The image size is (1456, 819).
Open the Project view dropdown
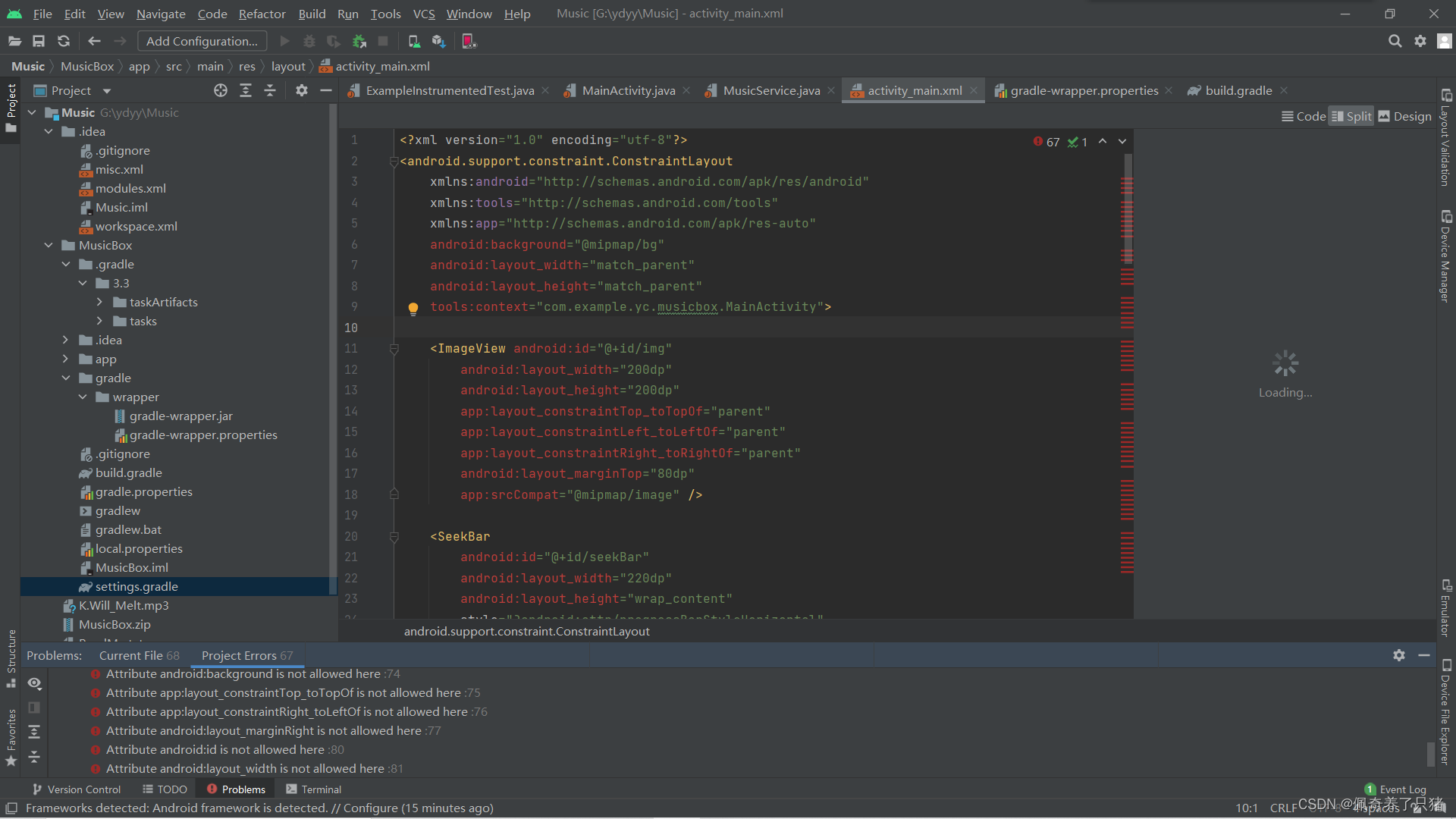[107, 91]
